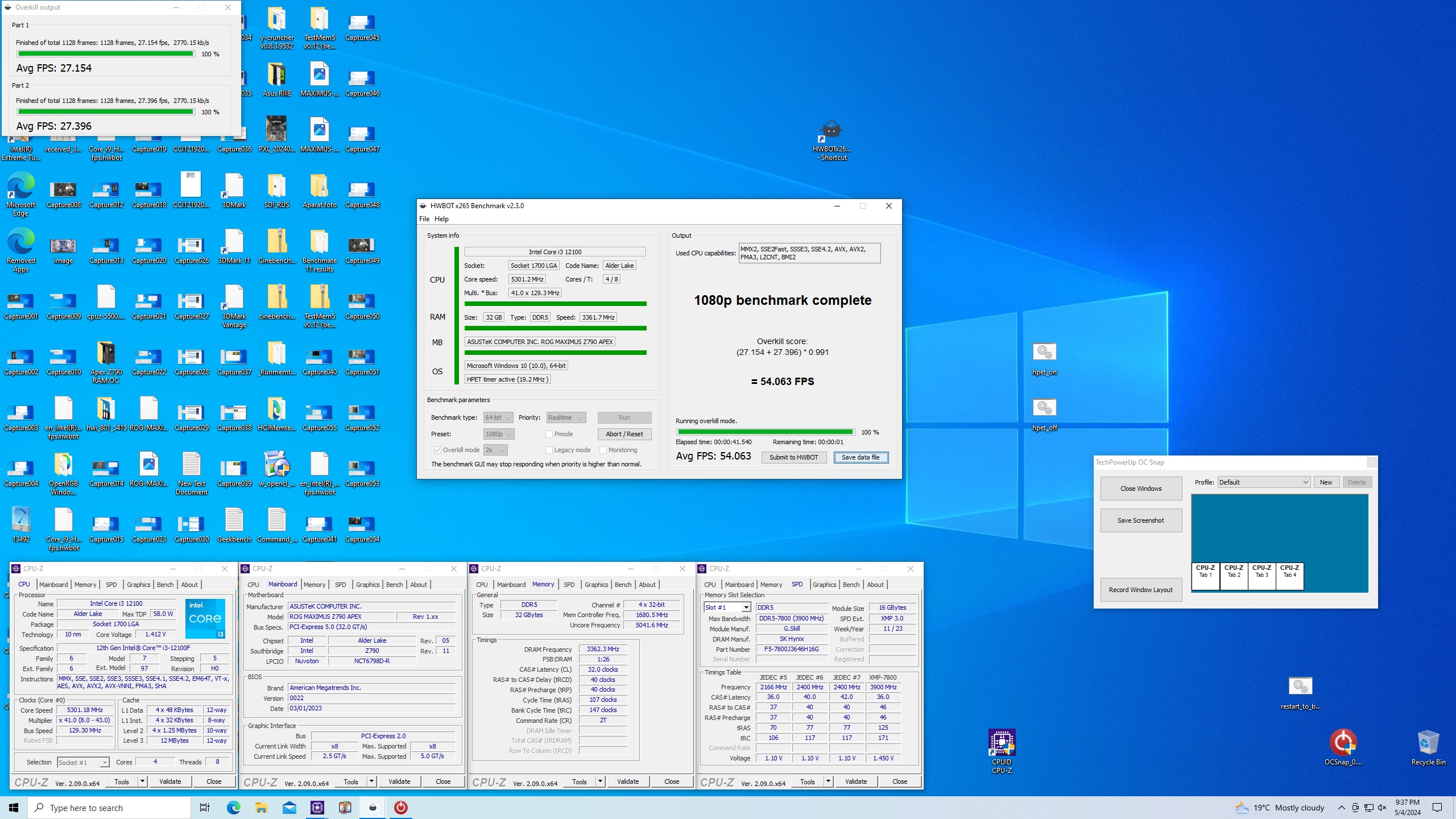The width and height of the screenshot is (1456, 819).
Task: Click the Windows Start button
Action: (14, 808)
